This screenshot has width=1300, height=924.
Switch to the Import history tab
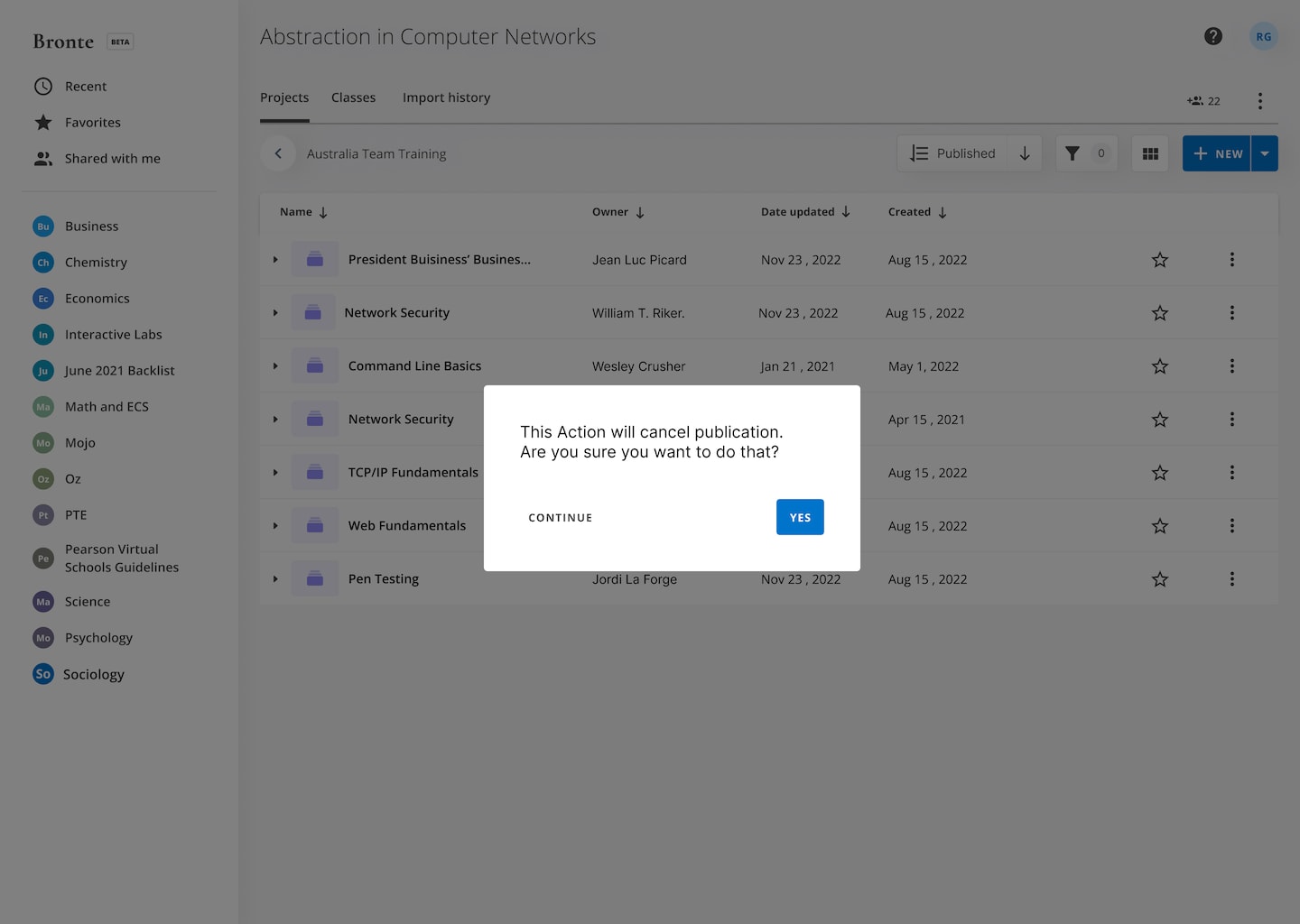(446, 97)
